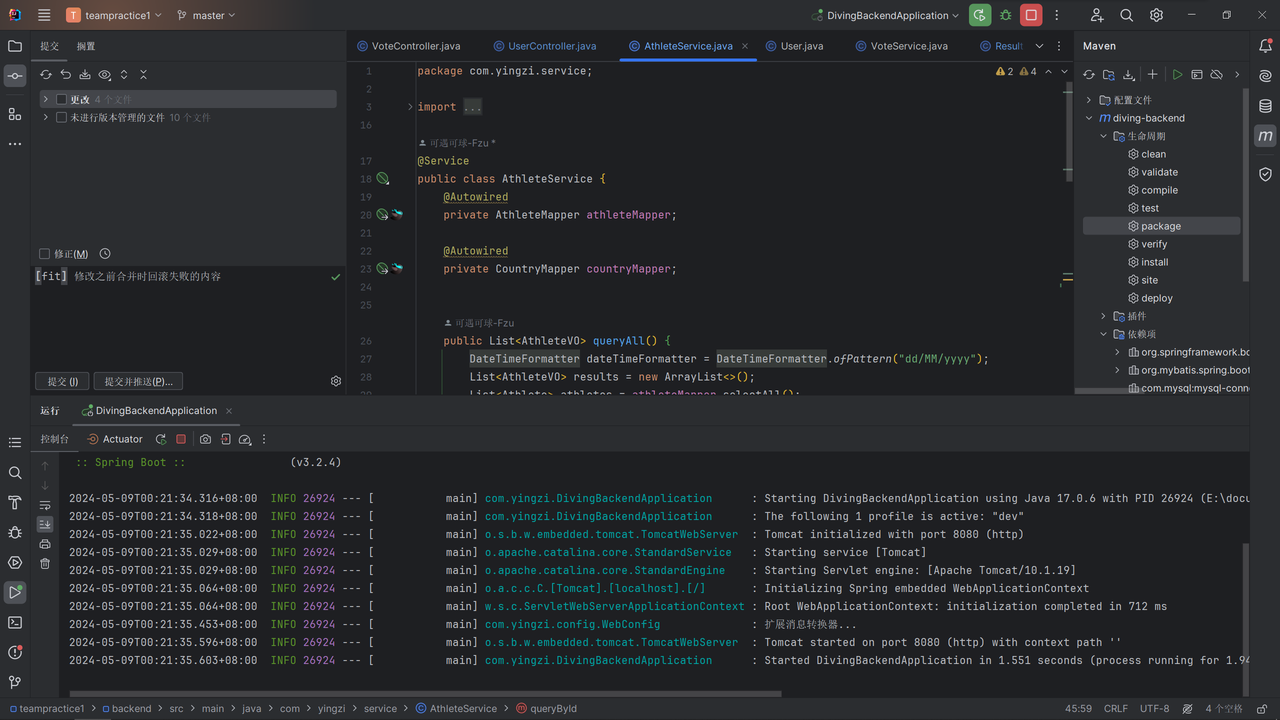Select the clean lifecycle goal
The image size is (1280, 720).
[1154, 154]
